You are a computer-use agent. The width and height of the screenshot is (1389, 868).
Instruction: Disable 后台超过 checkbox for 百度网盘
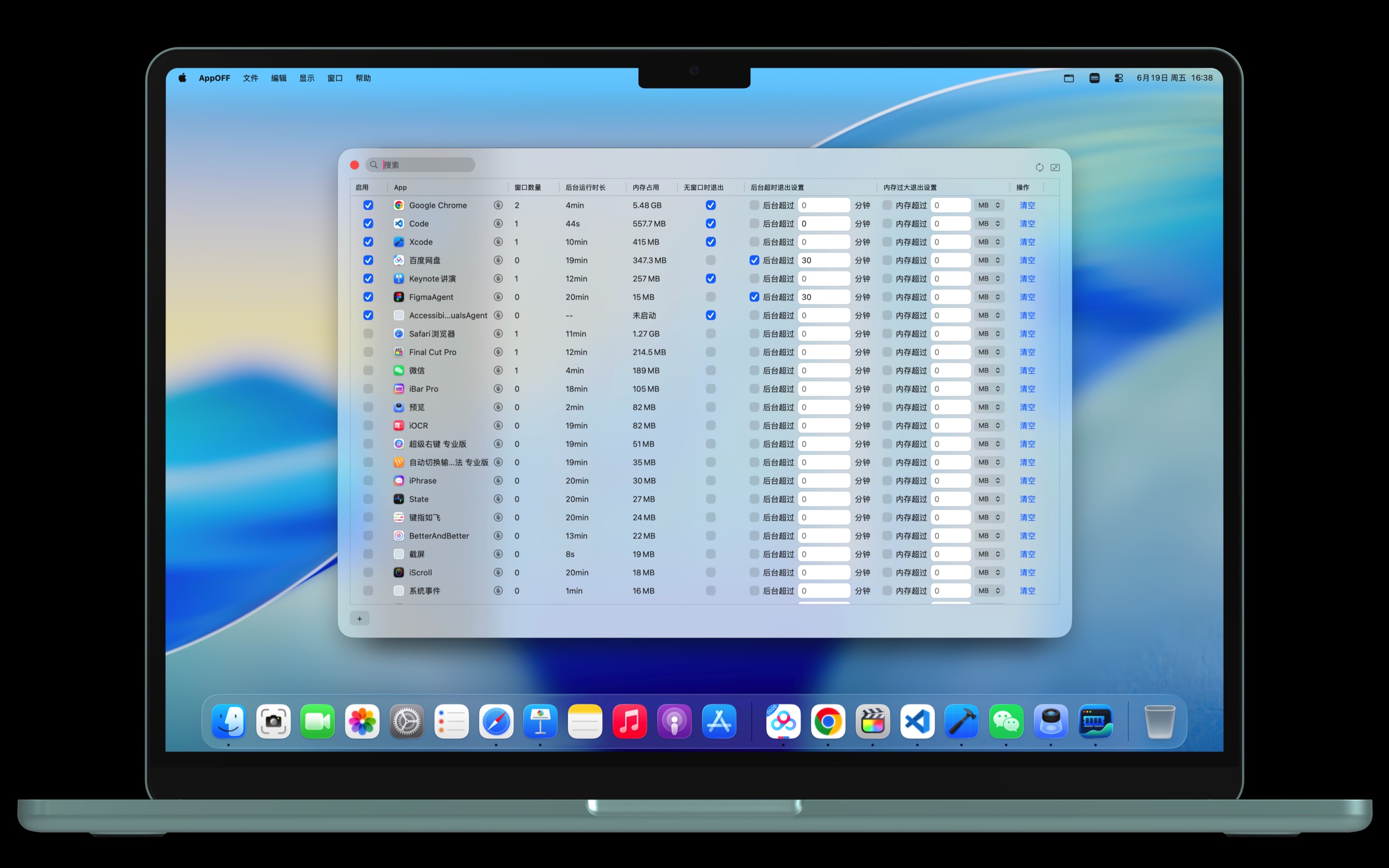tap(754, 260)
